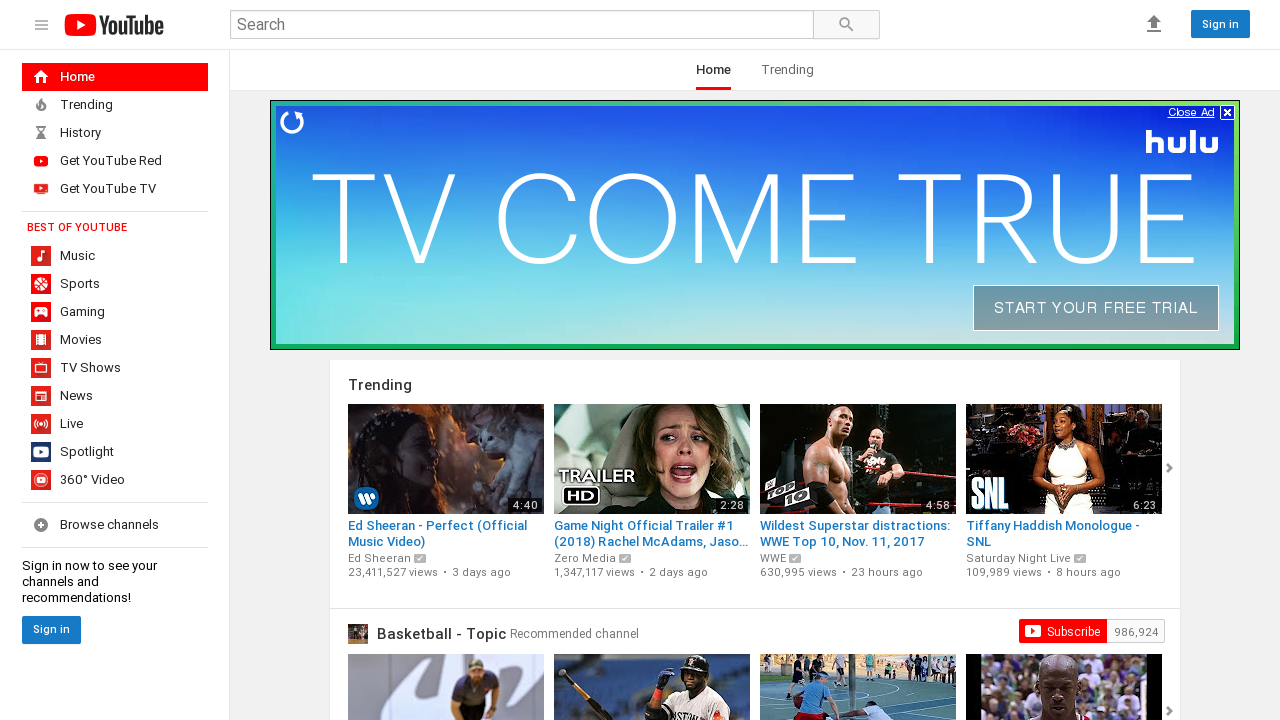Click the YouTube logo
This screenshot has width=1280, height=720.
(114, 25)
